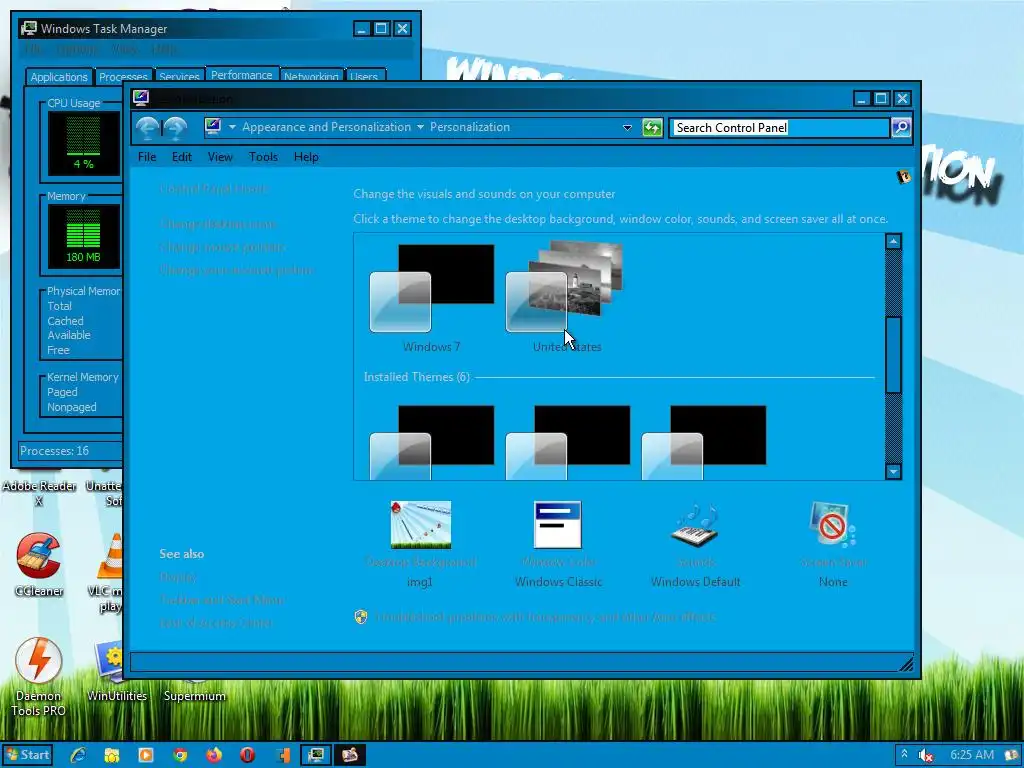Select the United States theme
Screen dimensions: 1024x768
[566, 298]
